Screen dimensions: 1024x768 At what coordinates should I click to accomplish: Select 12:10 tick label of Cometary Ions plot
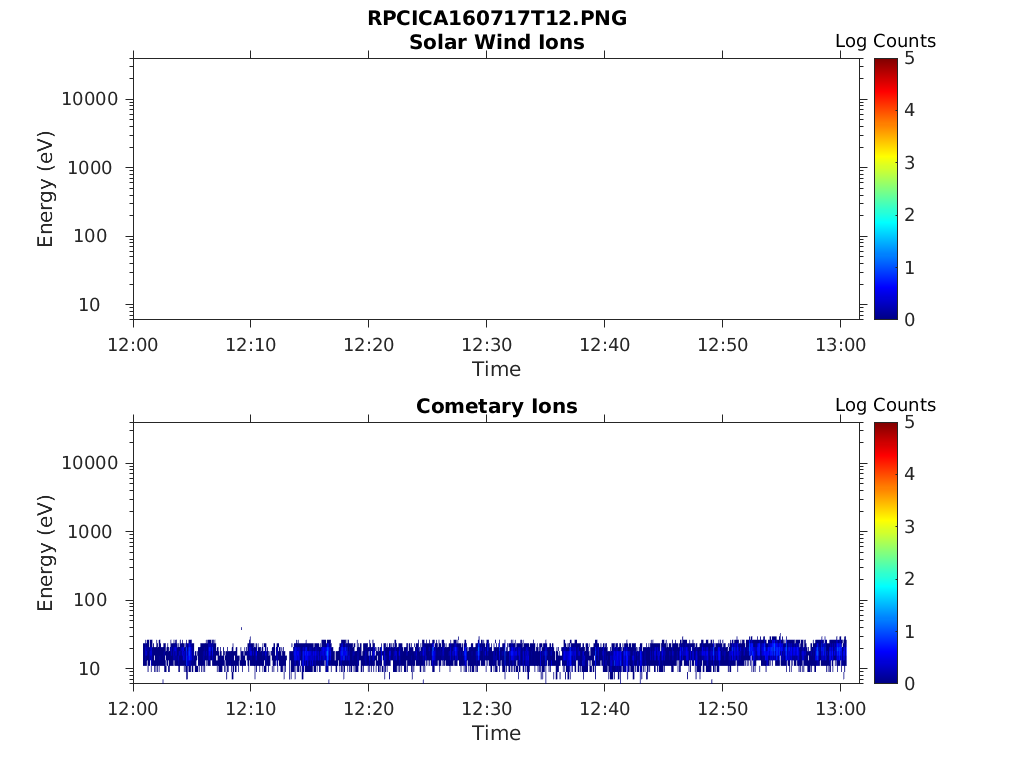click(x=251, y=709)
